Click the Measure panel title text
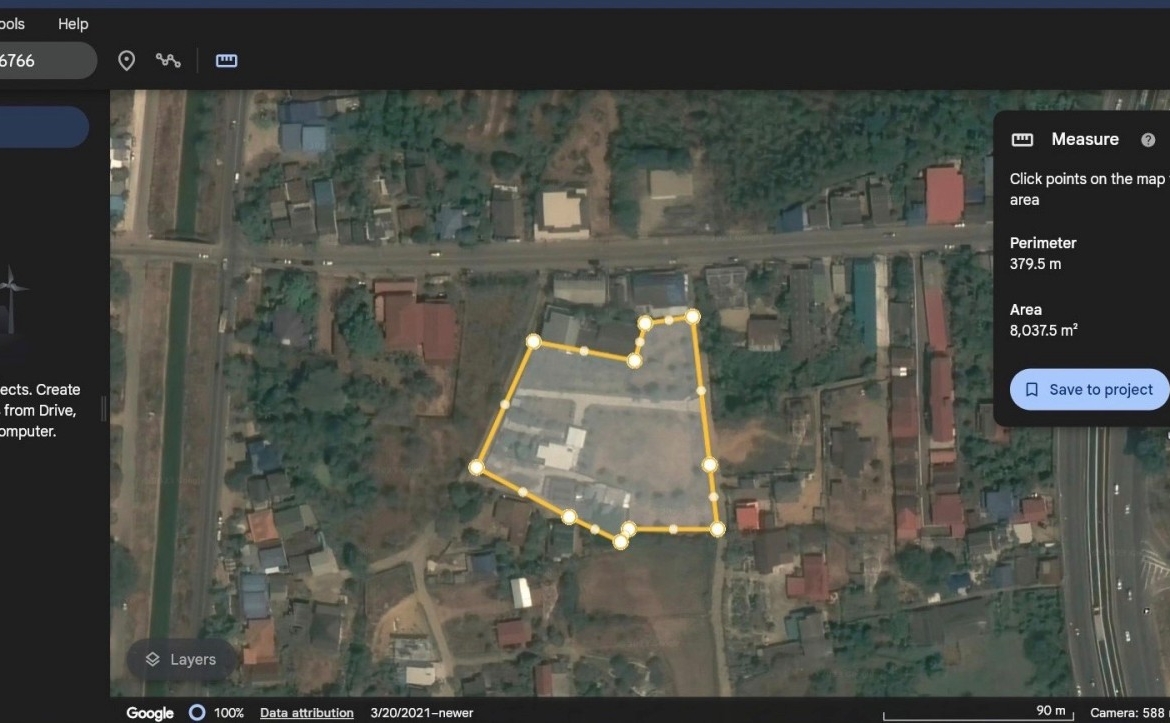1170x723 pixels. (1085, 140)
